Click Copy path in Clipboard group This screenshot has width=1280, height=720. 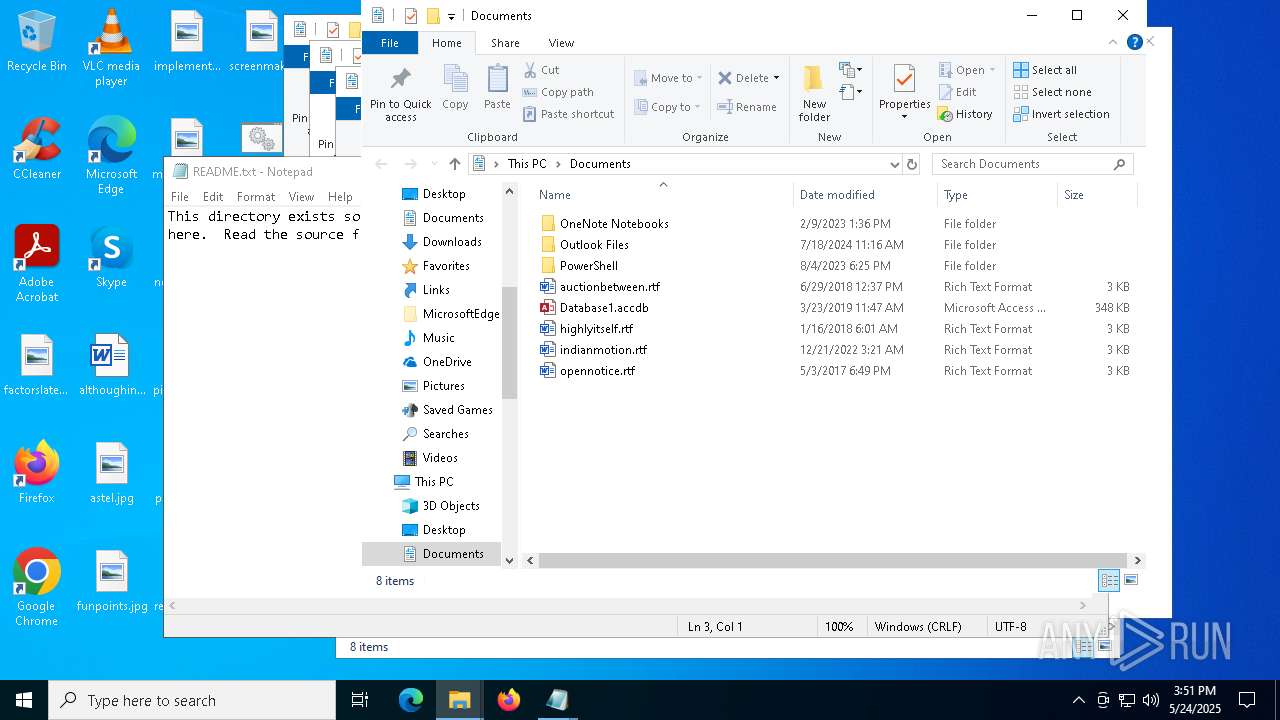point(558,92)
